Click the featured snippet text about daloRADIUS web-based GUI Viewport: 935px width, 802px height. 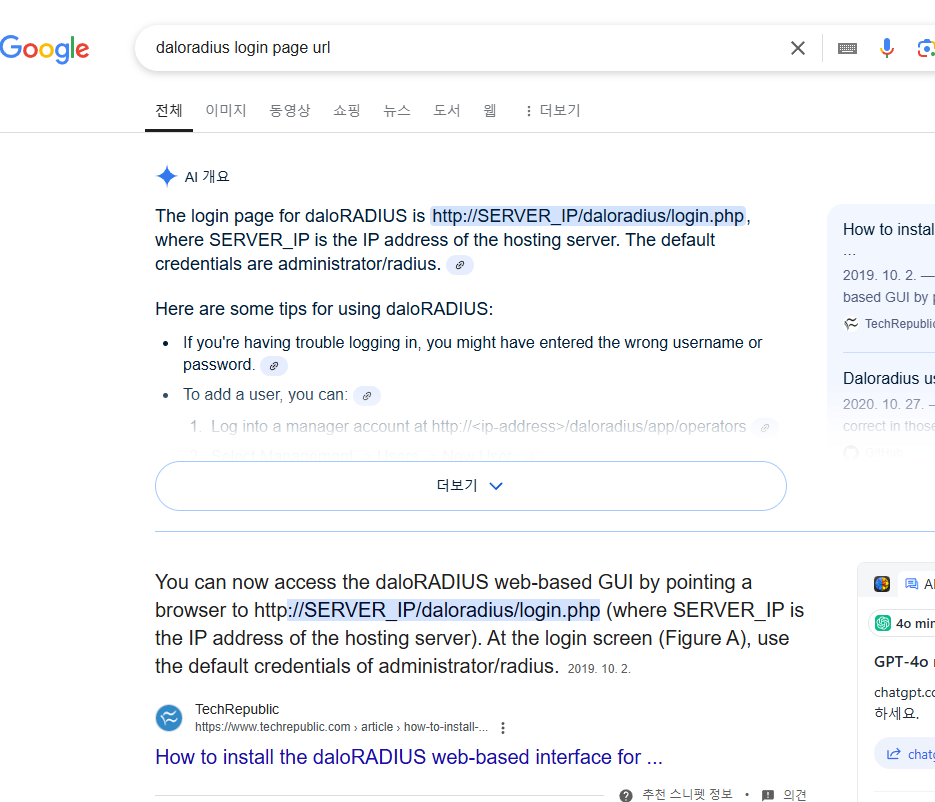click(479, 624)
